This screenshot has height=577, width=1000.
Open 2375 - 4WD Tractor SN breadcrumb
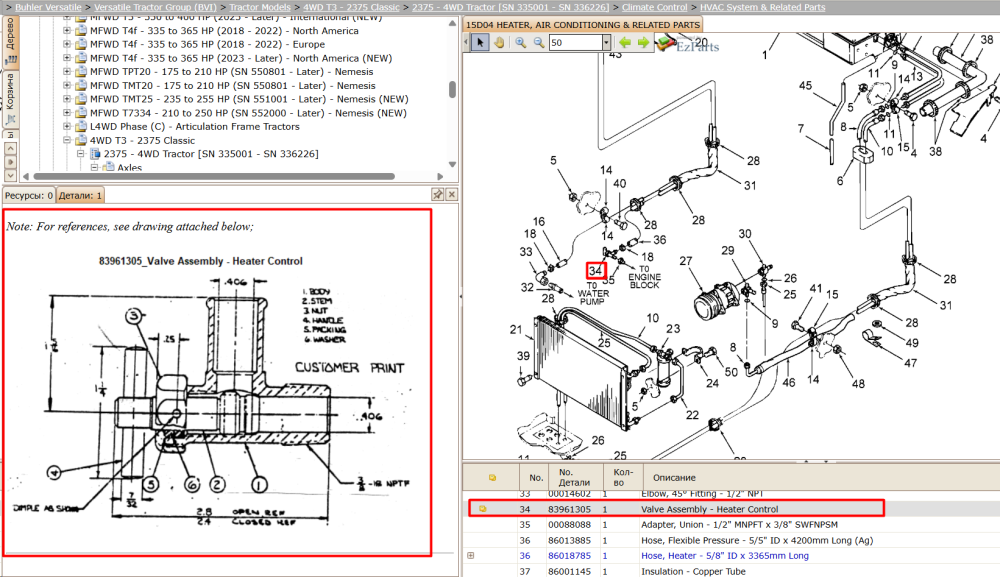[x=511, y=7]
